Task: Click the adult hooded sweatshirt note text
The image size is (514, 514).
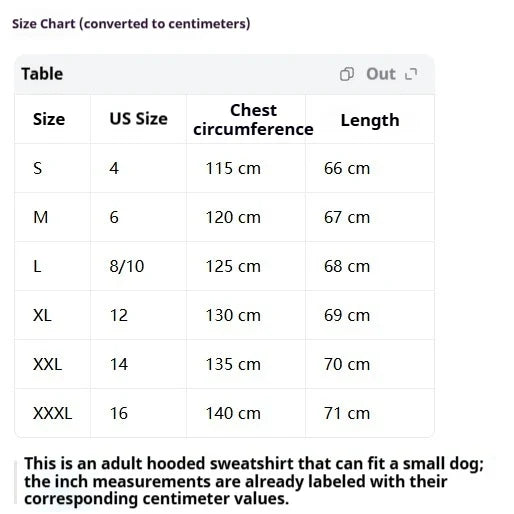Action: pos(254,481)
